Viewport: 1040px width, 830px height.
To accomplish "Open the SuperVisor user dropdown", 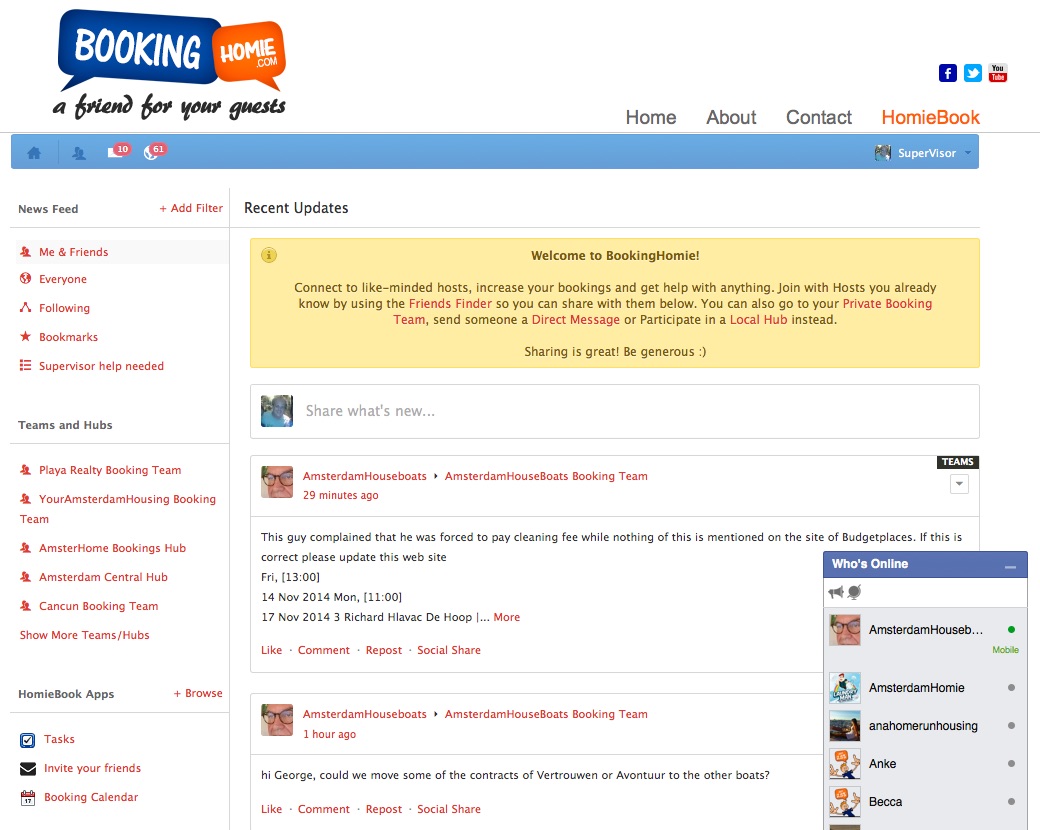I will point(924,153).
